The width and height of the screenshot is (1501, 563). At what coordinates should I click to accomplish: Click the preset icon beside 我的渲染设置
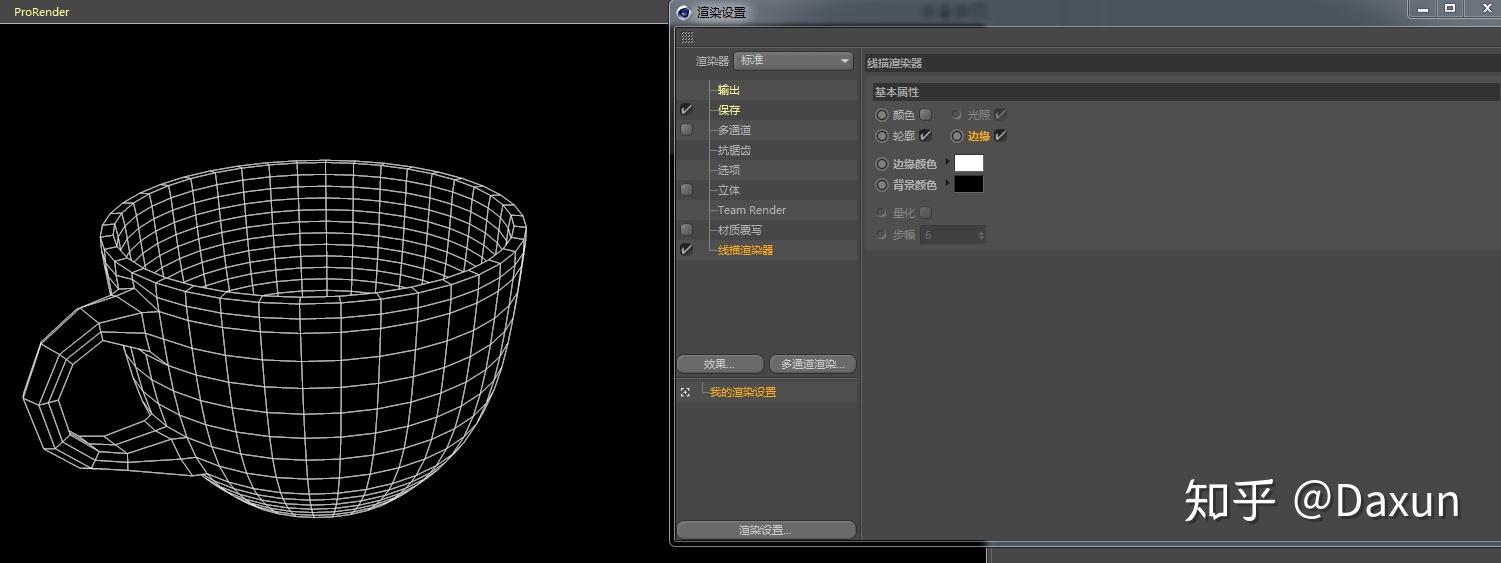point(685,392)
